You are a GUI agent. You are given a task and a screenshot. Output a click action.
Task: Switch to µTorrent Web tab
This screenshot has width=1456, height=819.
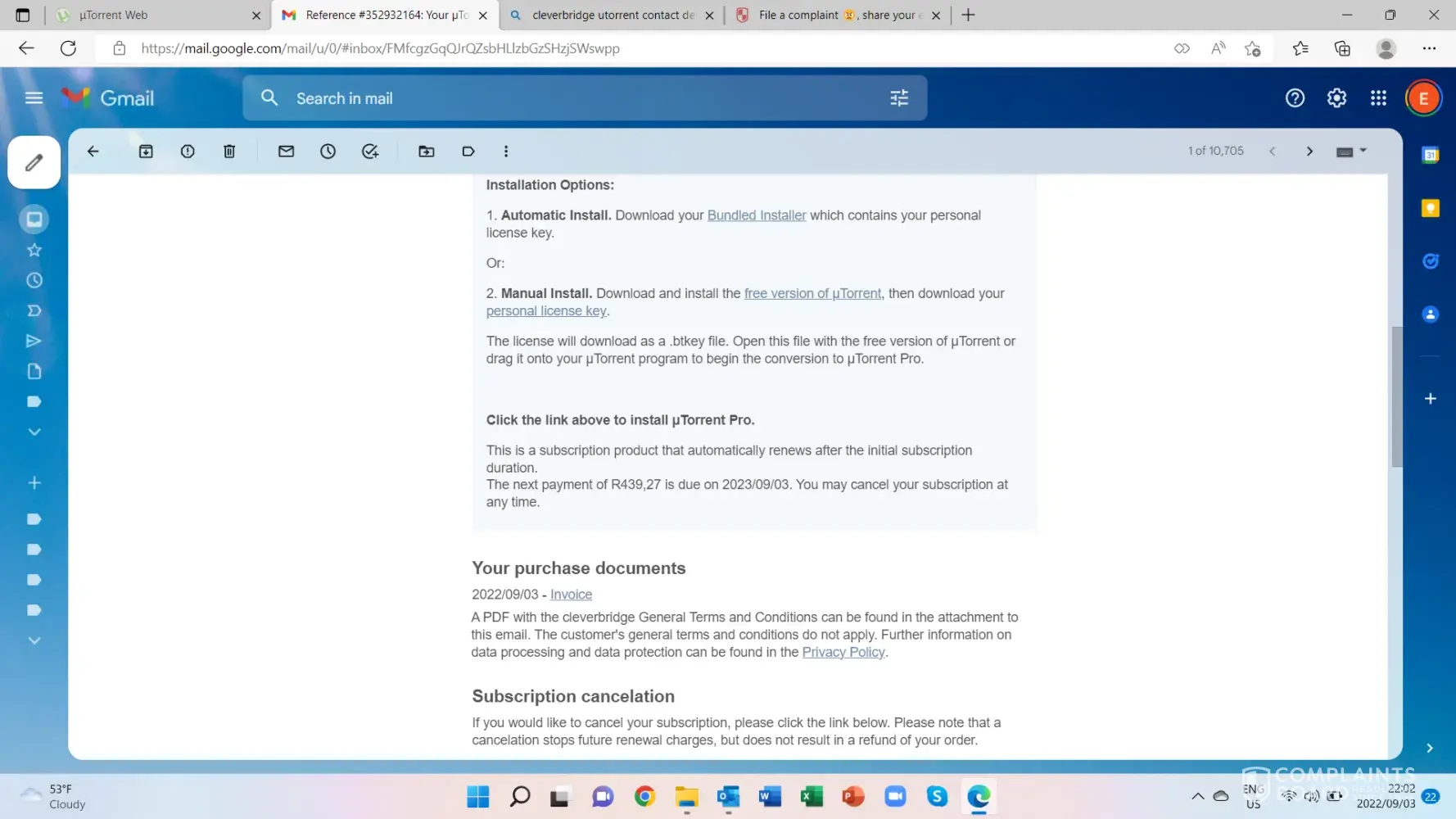pyautogui.click(x=159, y=15)
